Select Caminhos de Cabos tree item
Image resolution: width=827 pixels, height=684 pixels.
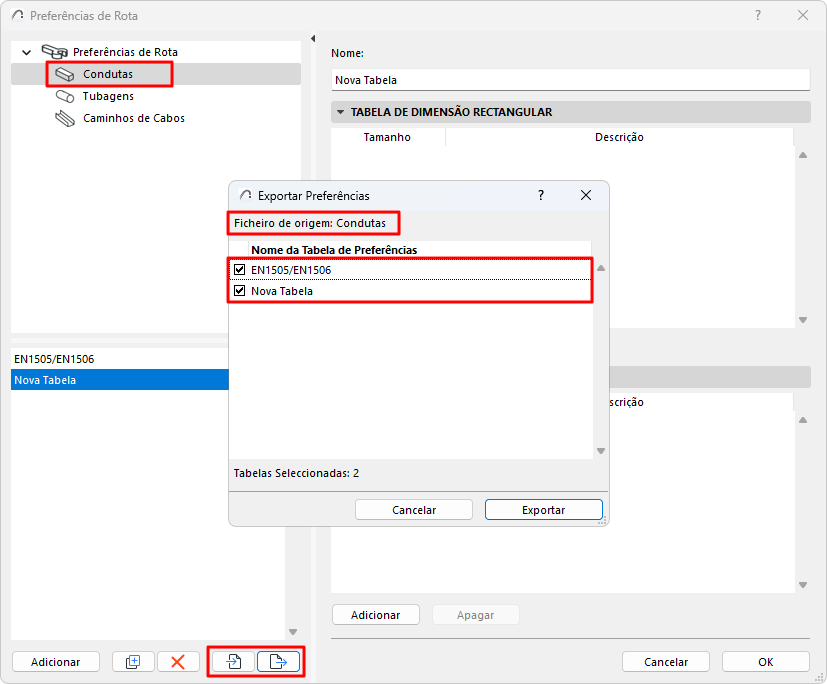[134, 118]
